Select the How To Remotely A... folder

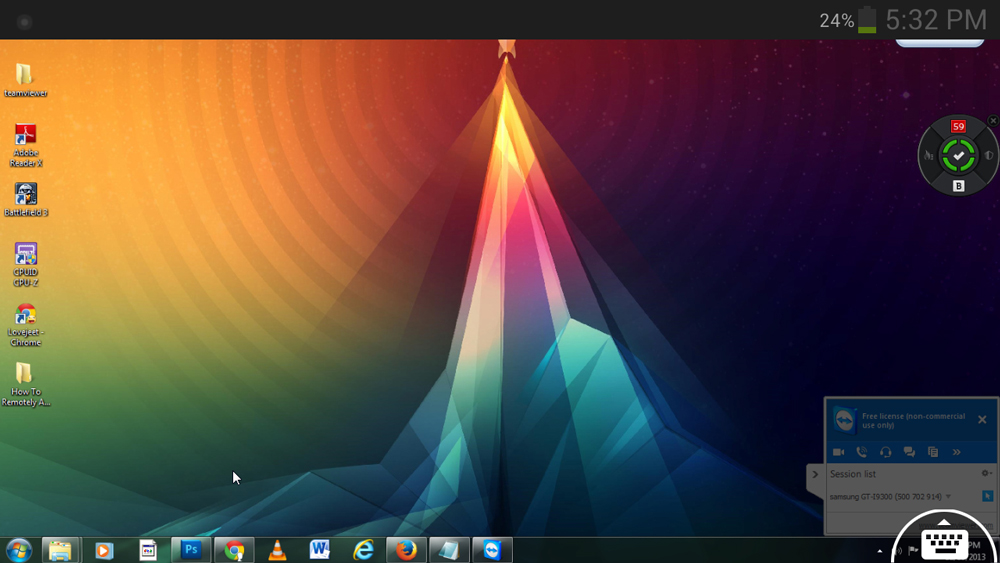tap(26, 384)
